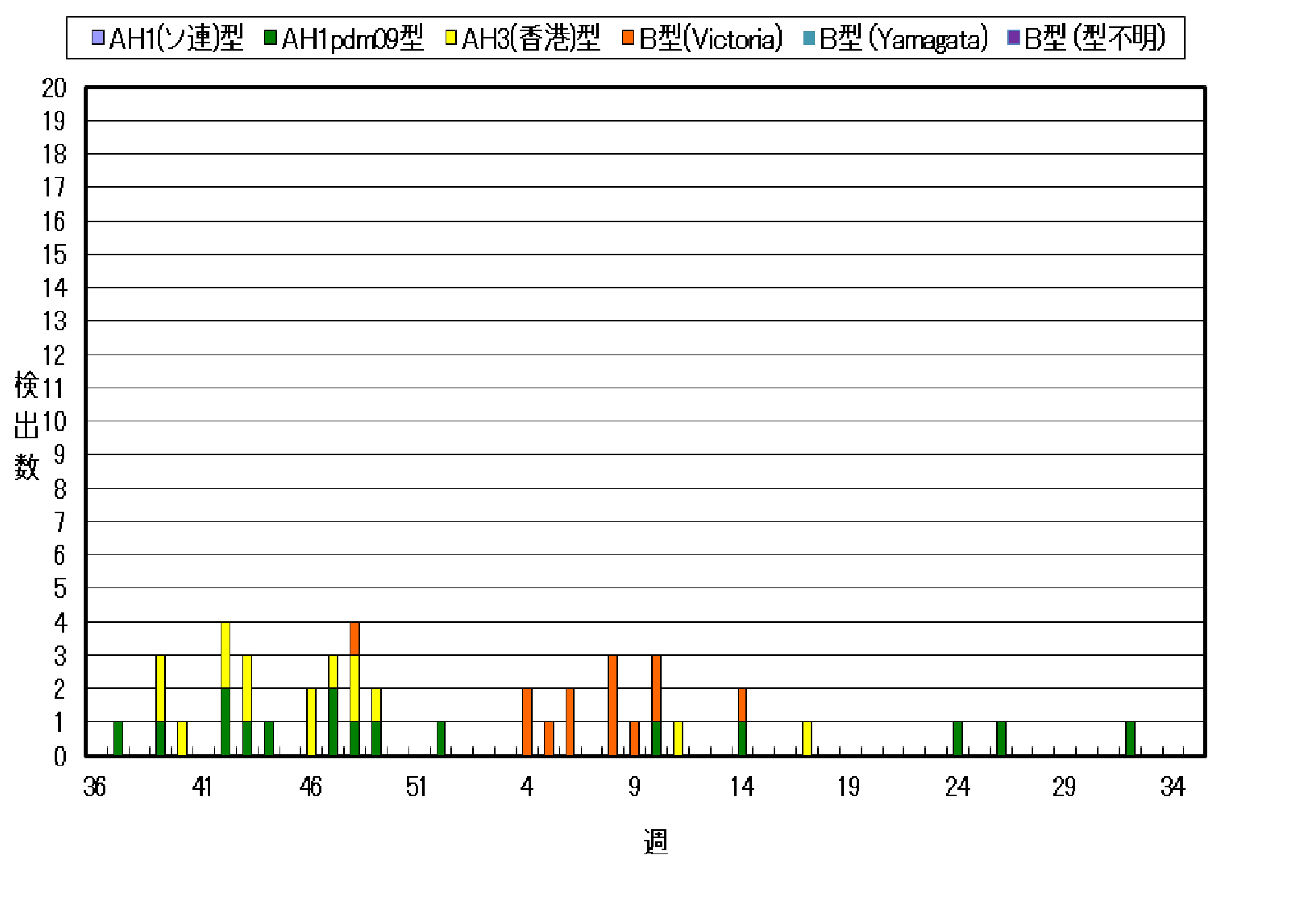Select the legend label "AH1(ソ連)型"
The height and width of the screenshot is (924, 1298).
click(176, 38)
